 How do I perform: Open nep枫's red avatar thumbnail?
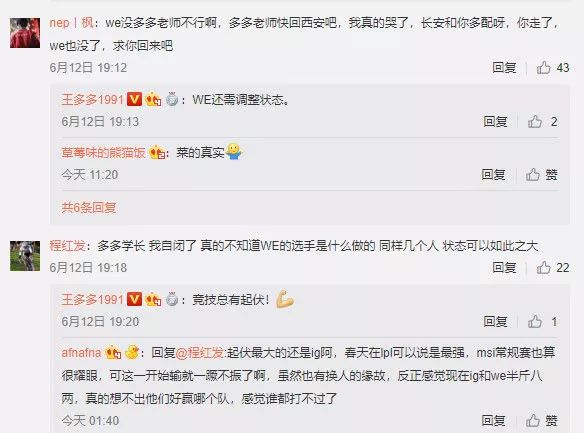[25, 33]
